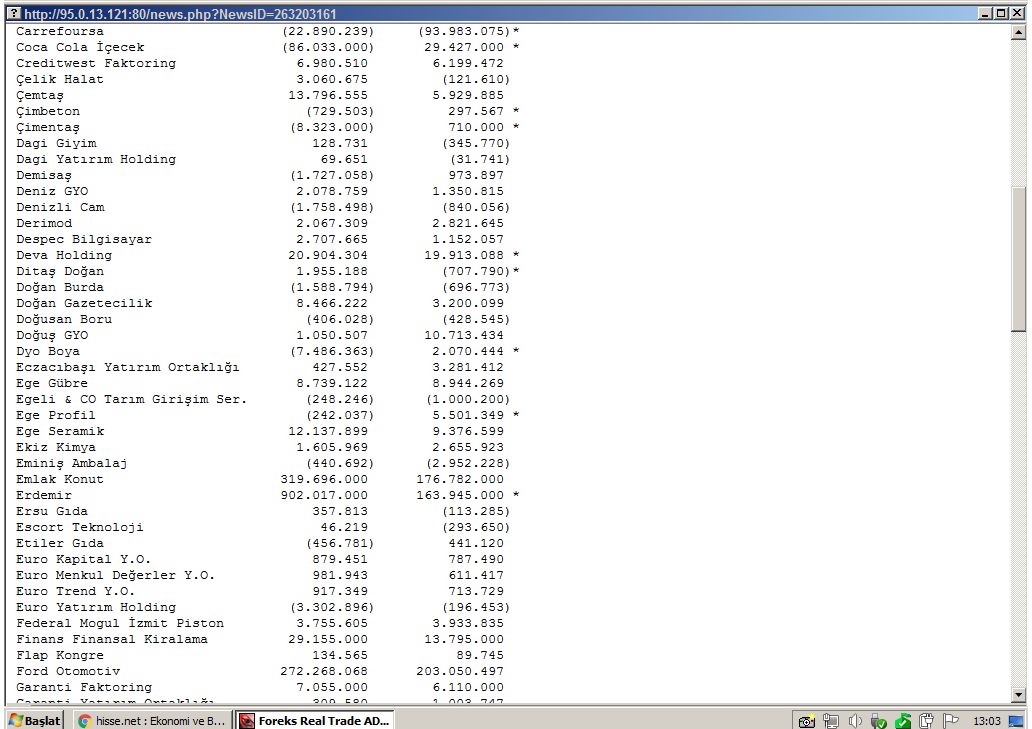This screenshot has width=1032, height=729.
Task: Select the Euro Yatırım Holding row name
Action: point(96,607)
